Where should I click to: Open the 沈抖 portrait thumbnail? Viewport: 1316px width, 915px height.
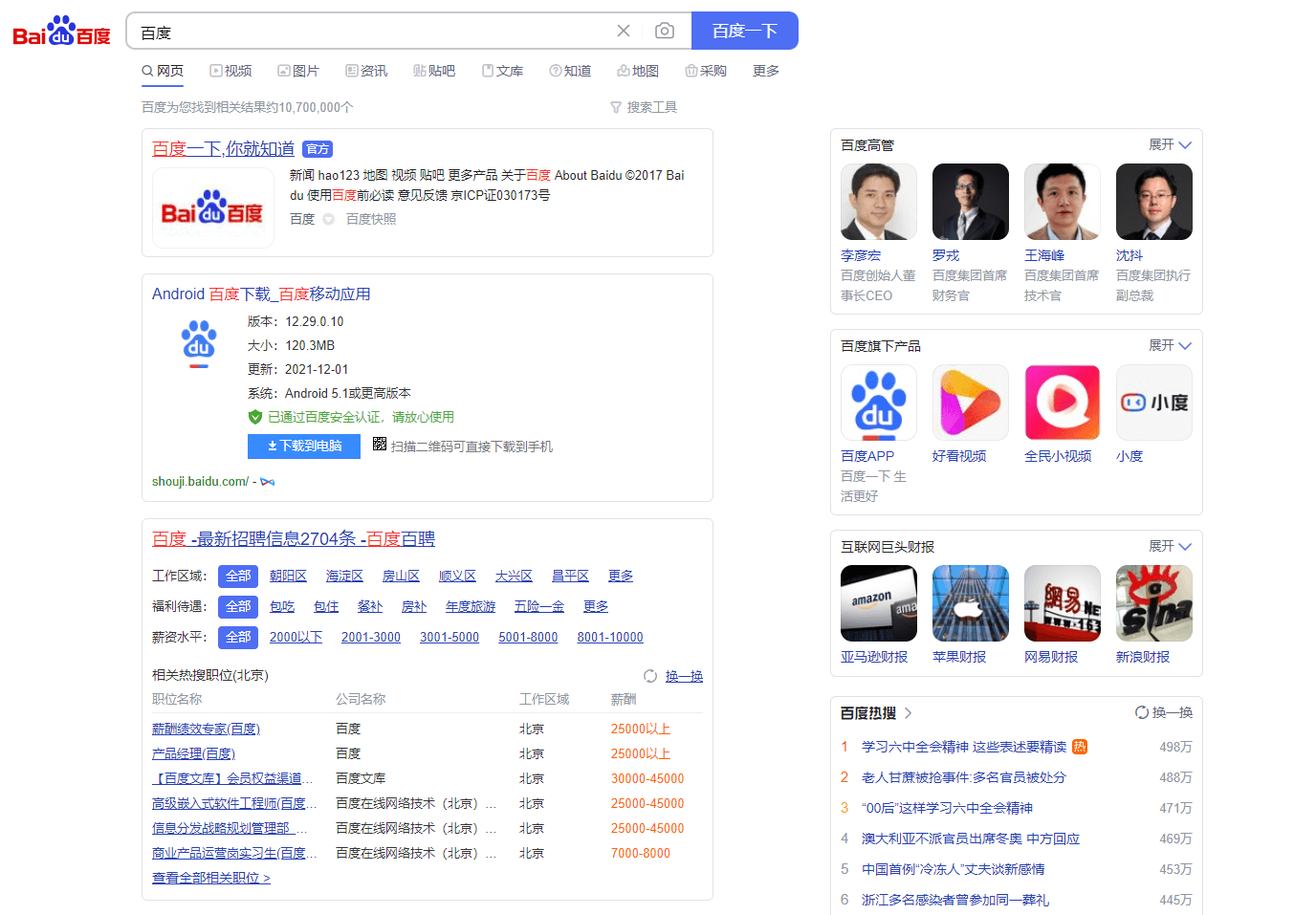tap(1153, 202)
